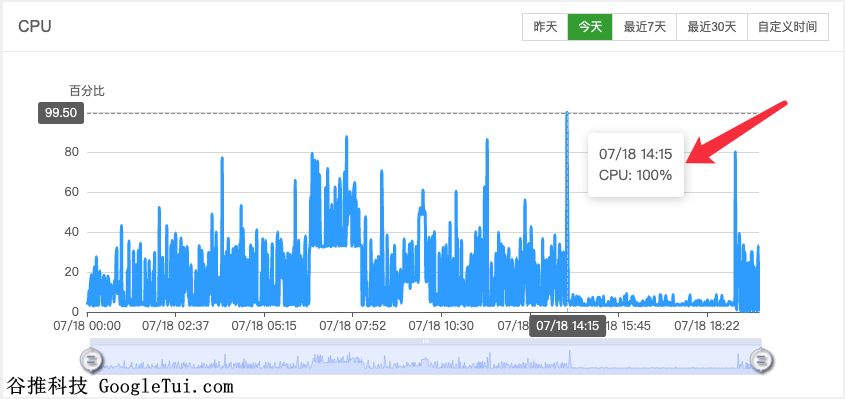Click the right zoom slider handle

tap(761, 359)
